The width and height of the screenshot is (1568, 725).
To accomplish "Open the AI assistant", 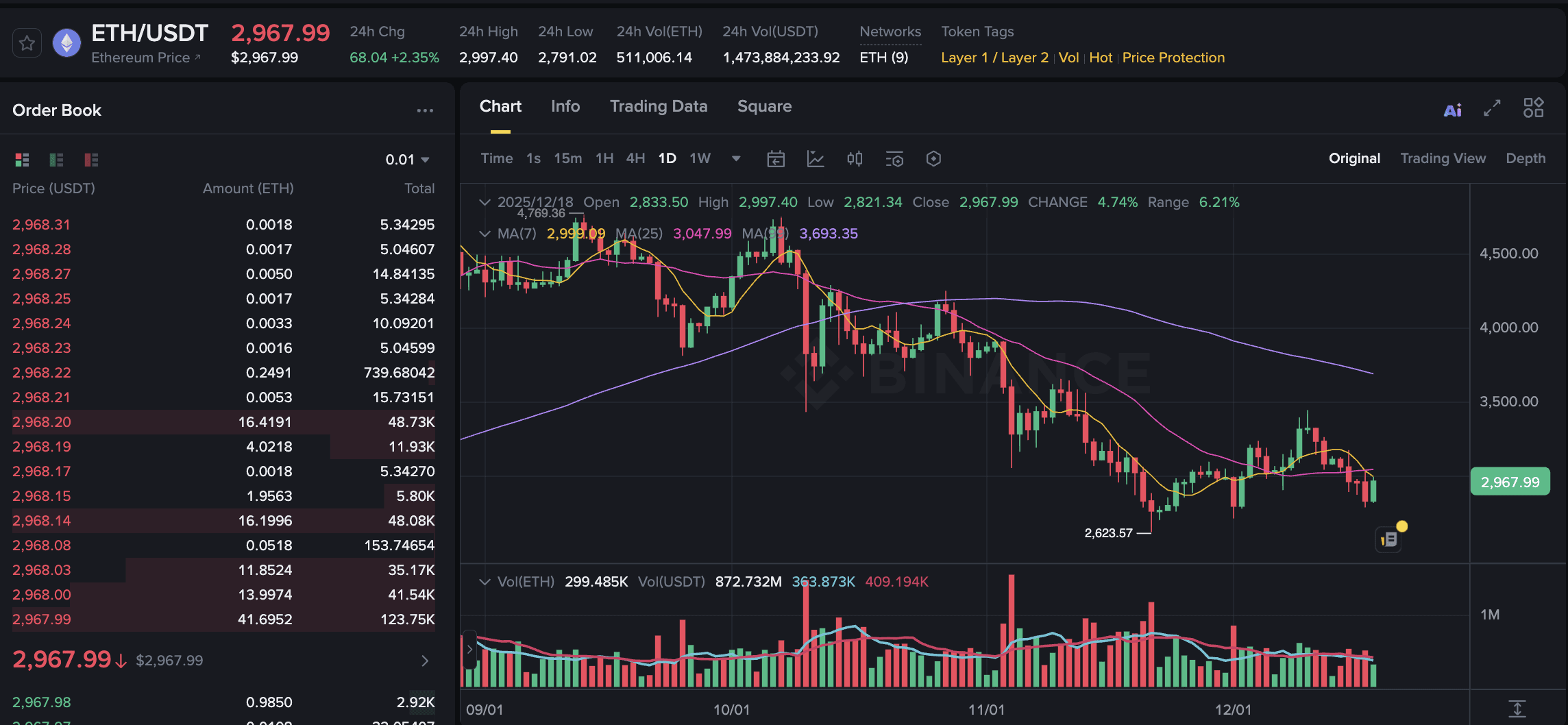I will click(x=1453, y=108).
